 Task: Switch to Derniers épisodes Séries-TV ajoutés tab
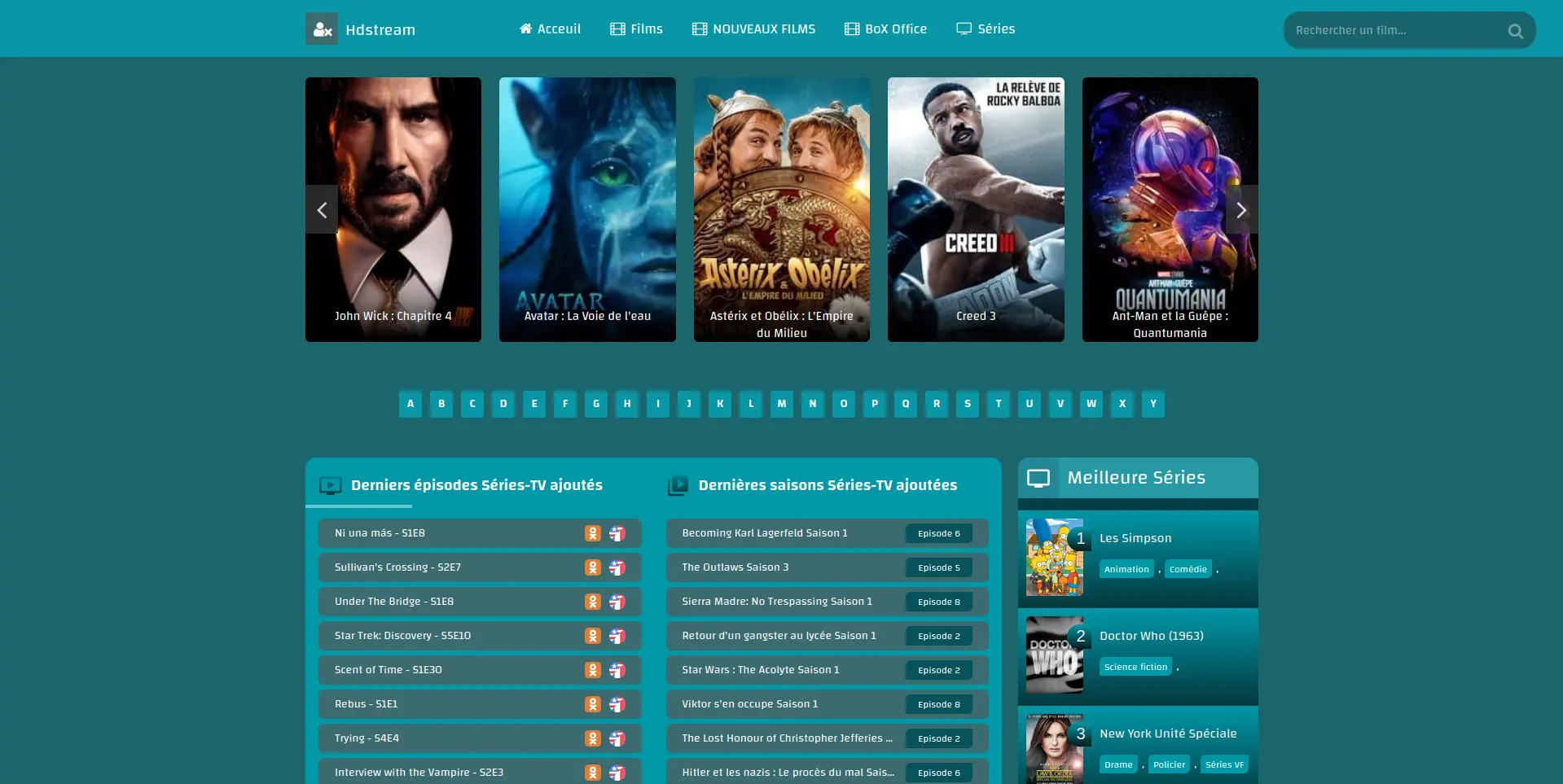476,485
